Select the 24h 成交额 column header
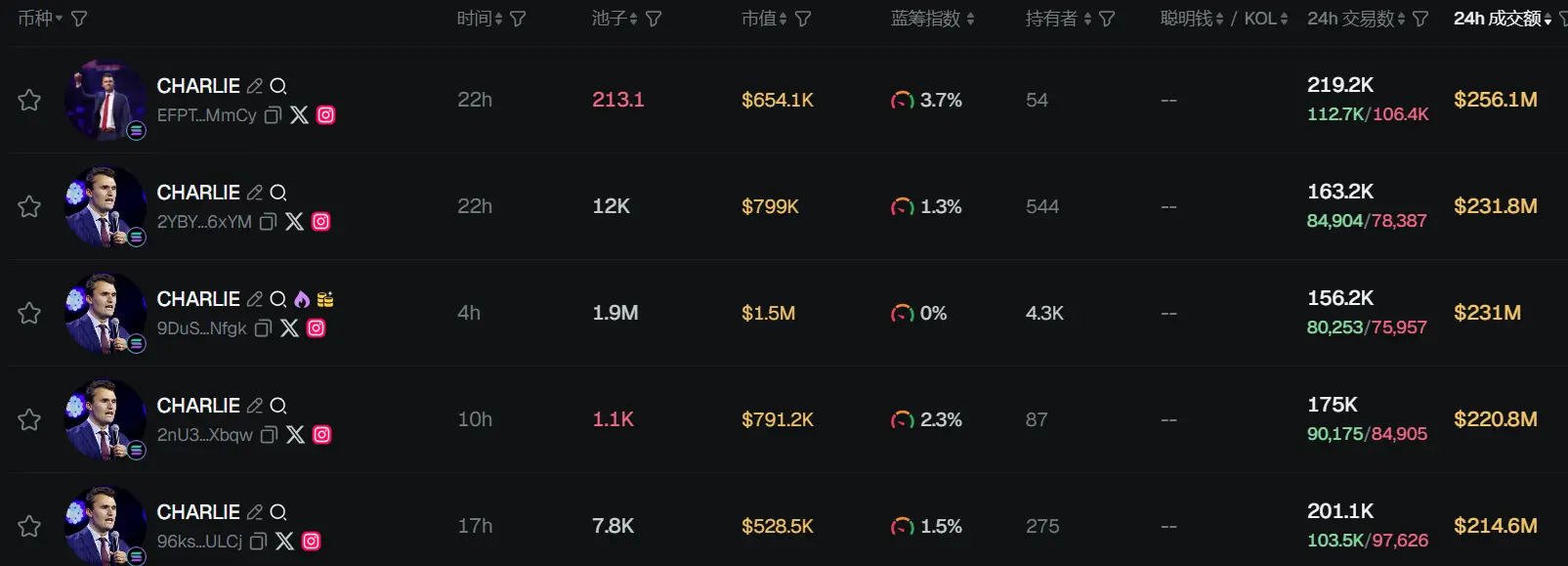Image resolution: width=1568 pixels, height=566 pixels. click(x=1497, y=19)
